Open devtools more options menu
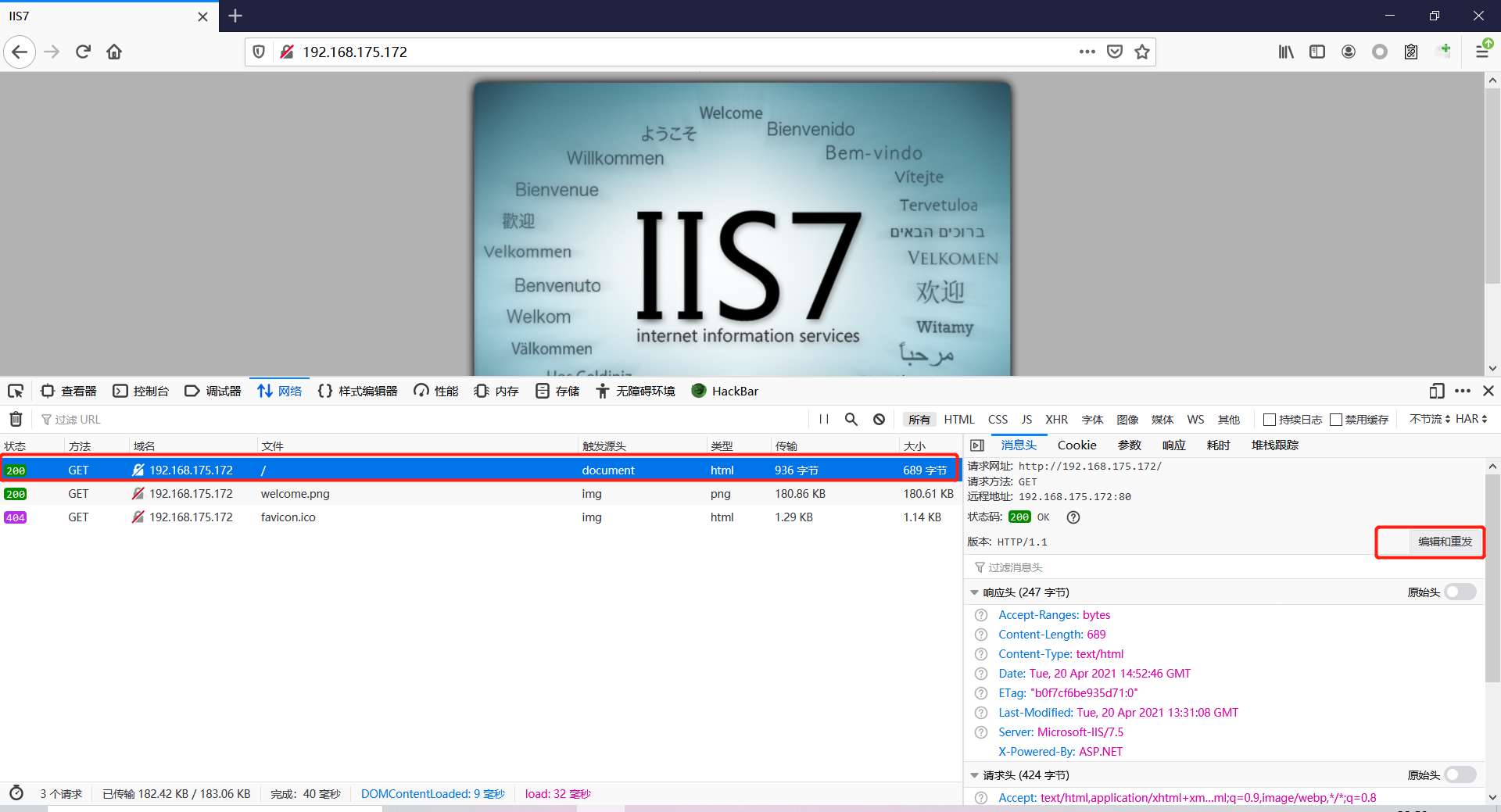Image resolution: width=1501 pixels, height=812 pixels. coord(1463,391)
